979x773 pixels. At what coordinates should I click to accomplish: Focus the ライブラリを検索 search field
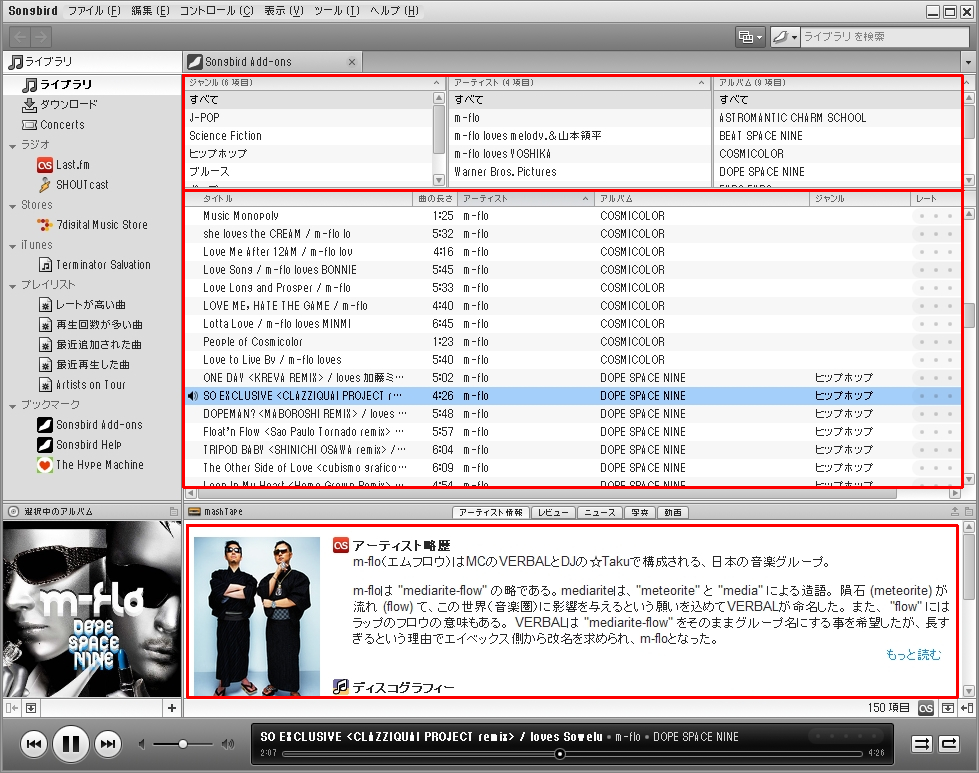point(884,37)
